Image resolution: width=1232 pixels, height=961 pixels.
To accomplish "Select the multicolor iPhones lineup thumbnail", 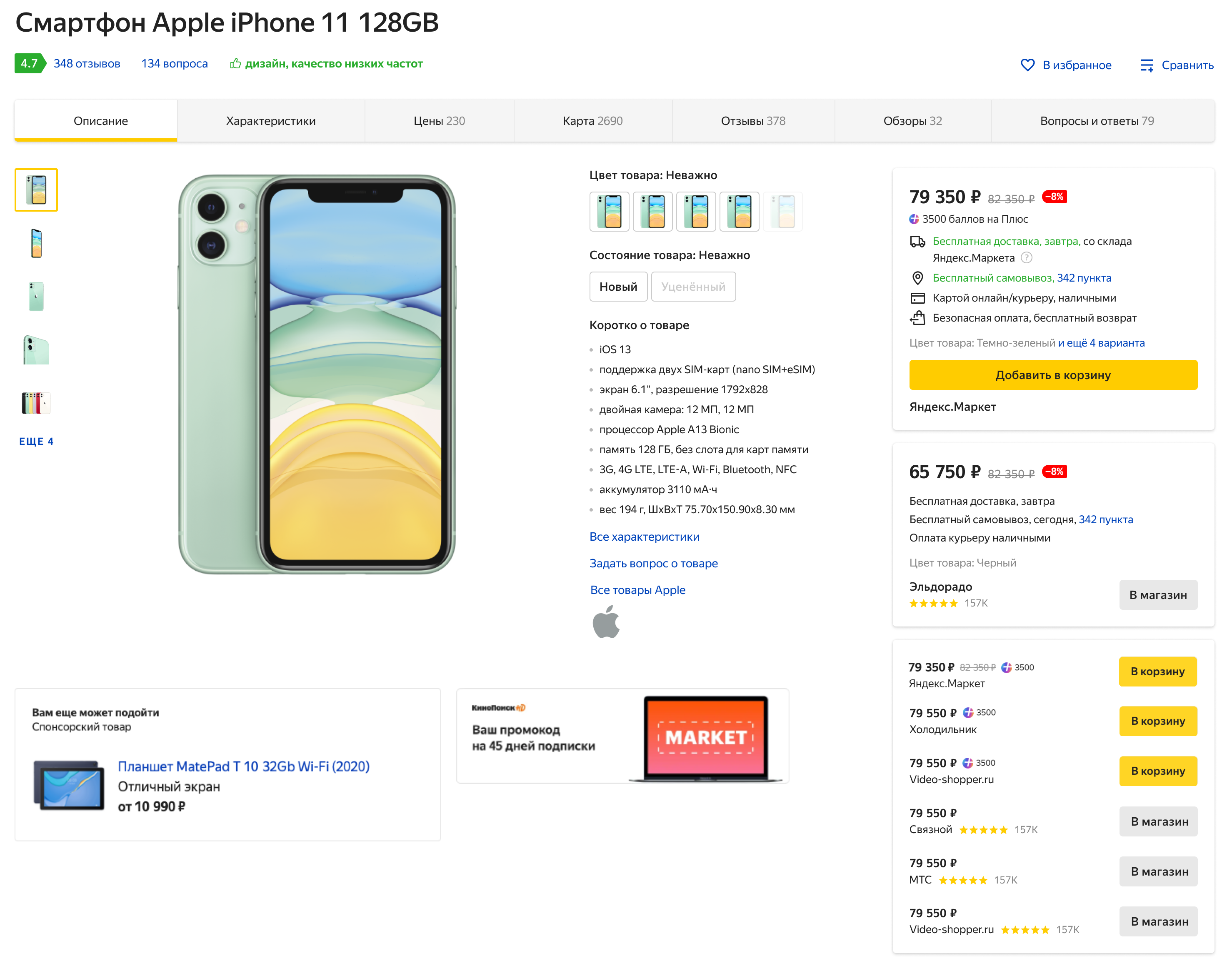I will (x=36, y=403).
